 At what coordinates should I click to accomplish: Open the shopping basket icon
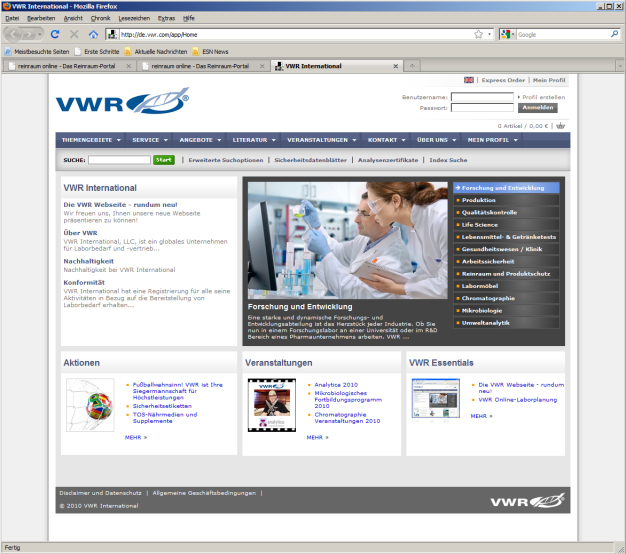[561, 126]
